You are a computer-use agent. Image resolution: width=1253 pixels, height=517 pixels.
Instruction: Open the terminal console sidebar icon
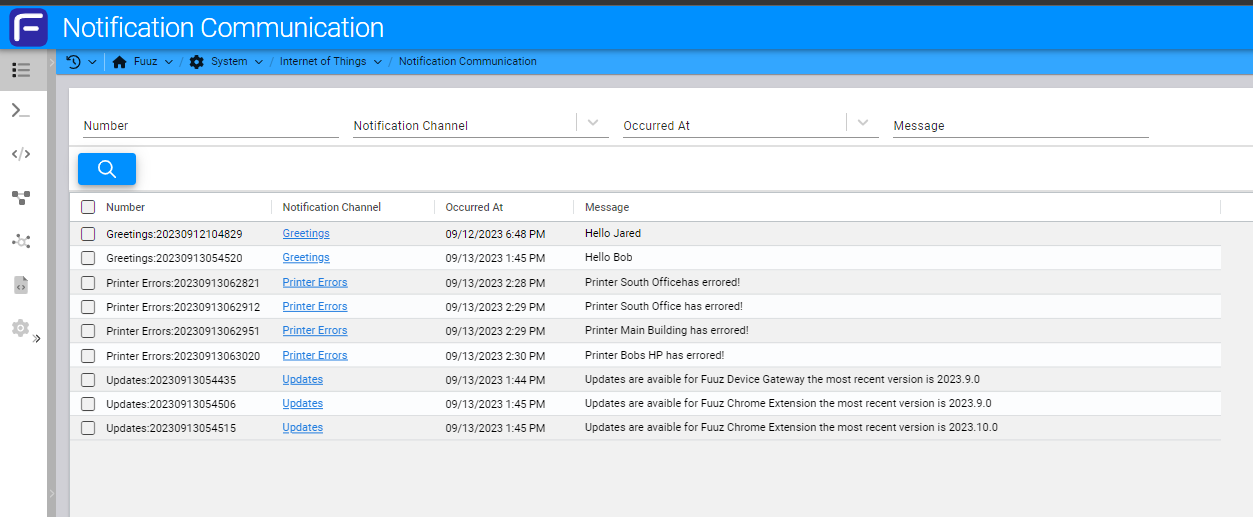21,110
